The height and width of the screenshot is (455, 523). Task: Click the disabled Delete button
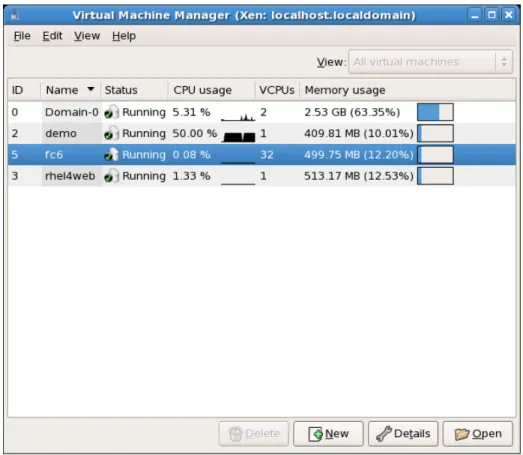point(254,434)
